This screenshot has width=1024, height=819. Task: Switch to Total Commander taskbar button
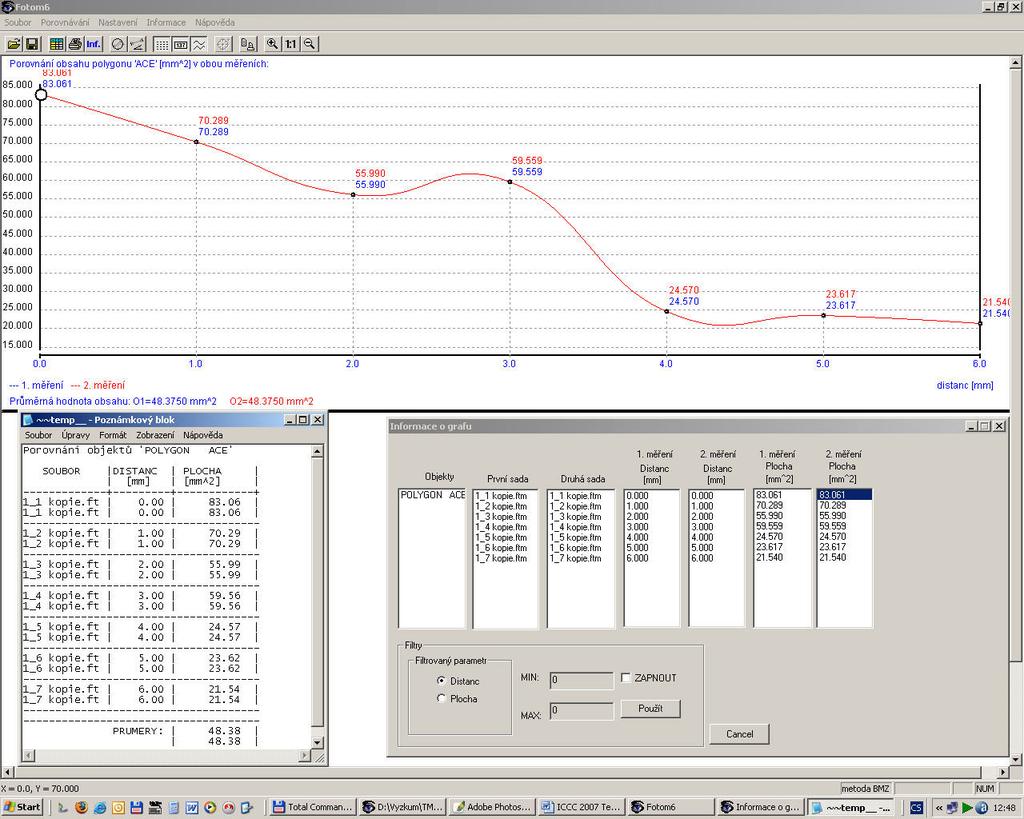(x=313, y=807)
